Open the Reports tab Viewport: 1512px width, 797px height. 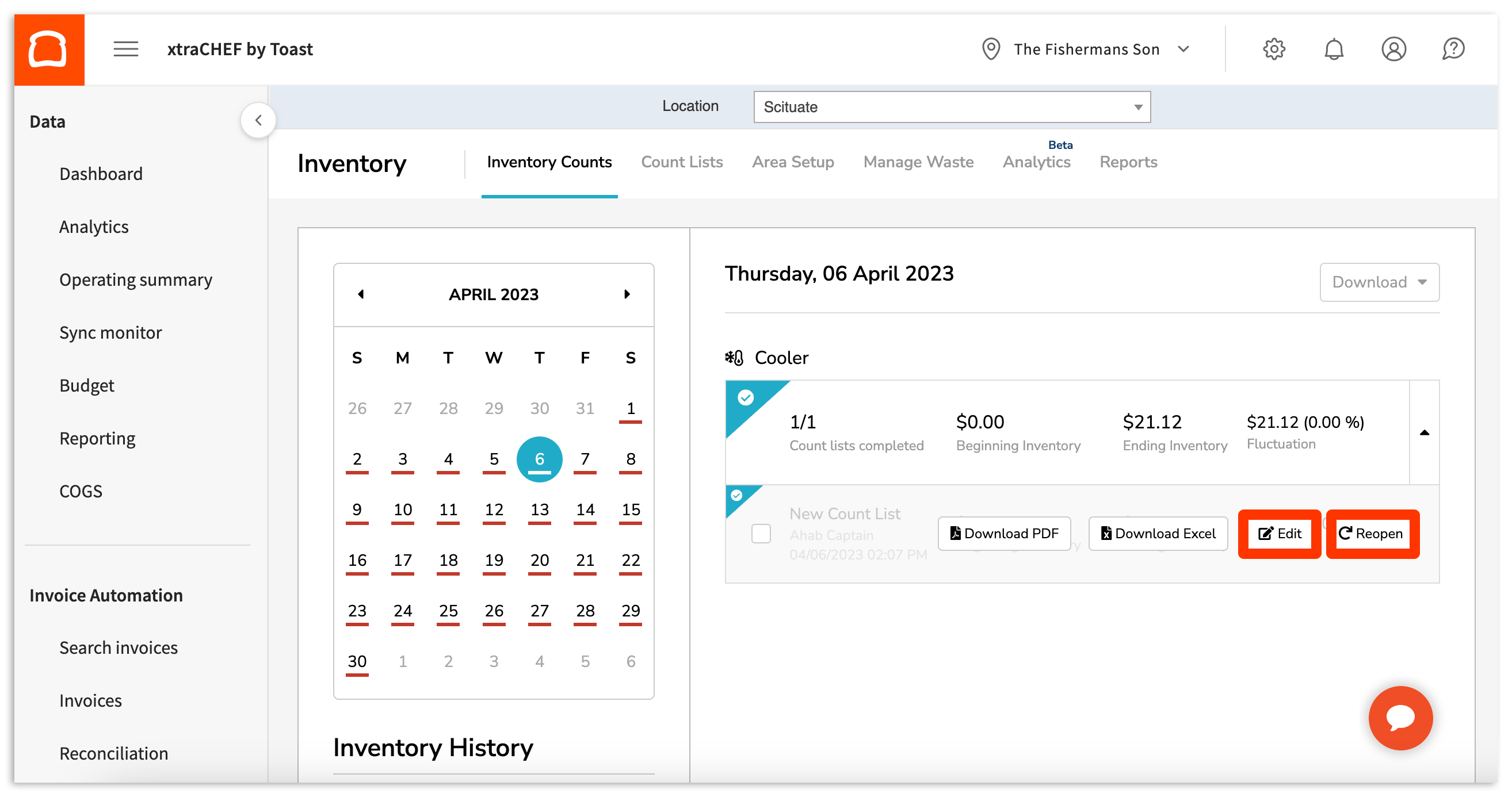click(1128, 162)
